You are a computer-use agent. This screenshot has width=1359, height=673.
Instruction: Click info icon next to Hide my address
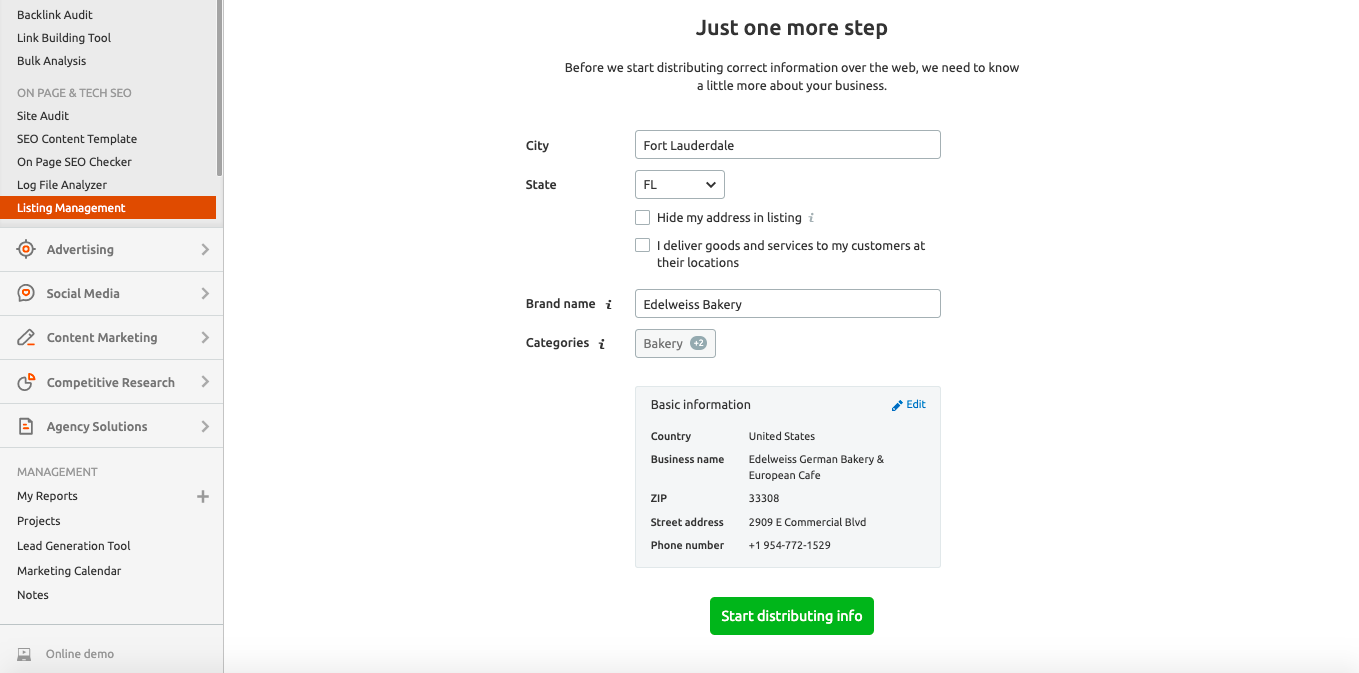(x=811, y=218)
